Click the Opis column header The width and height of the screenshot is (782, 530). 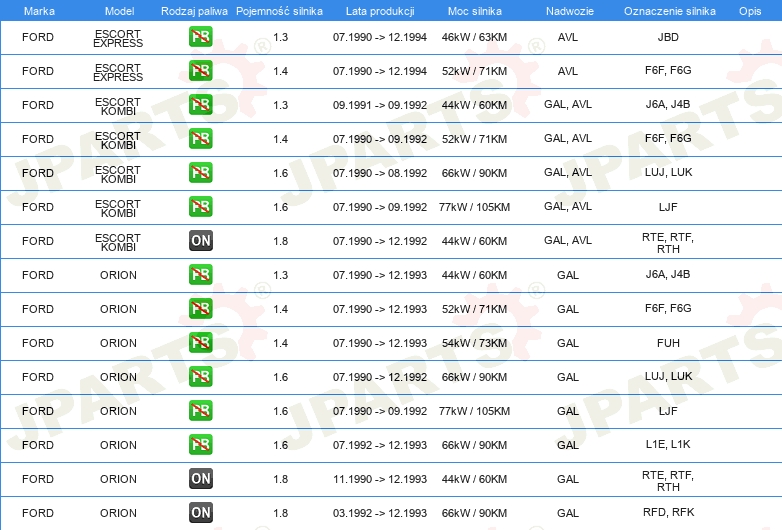(750, 11)
